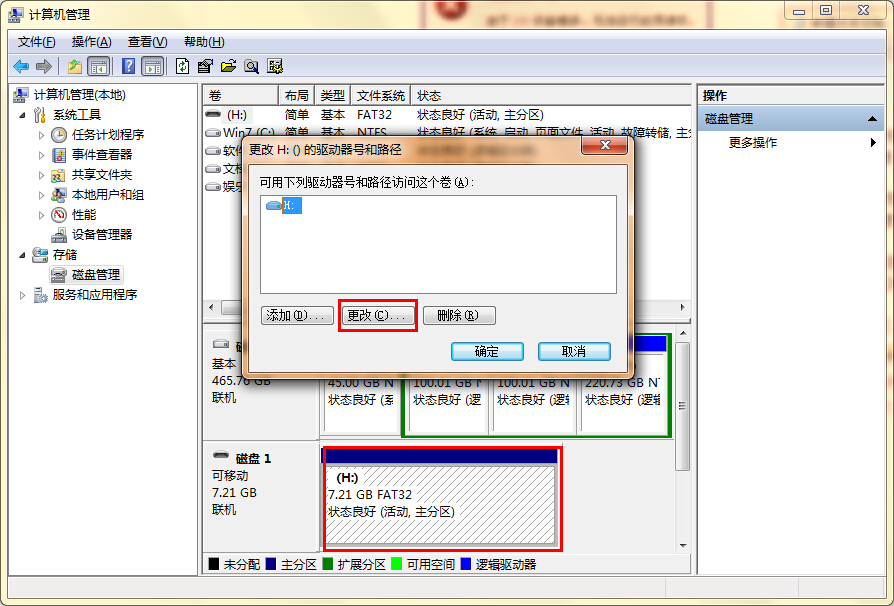Click the Properties sheet toolbar icon
This screenshot has width=894, height=606.
tap(205, 67)
